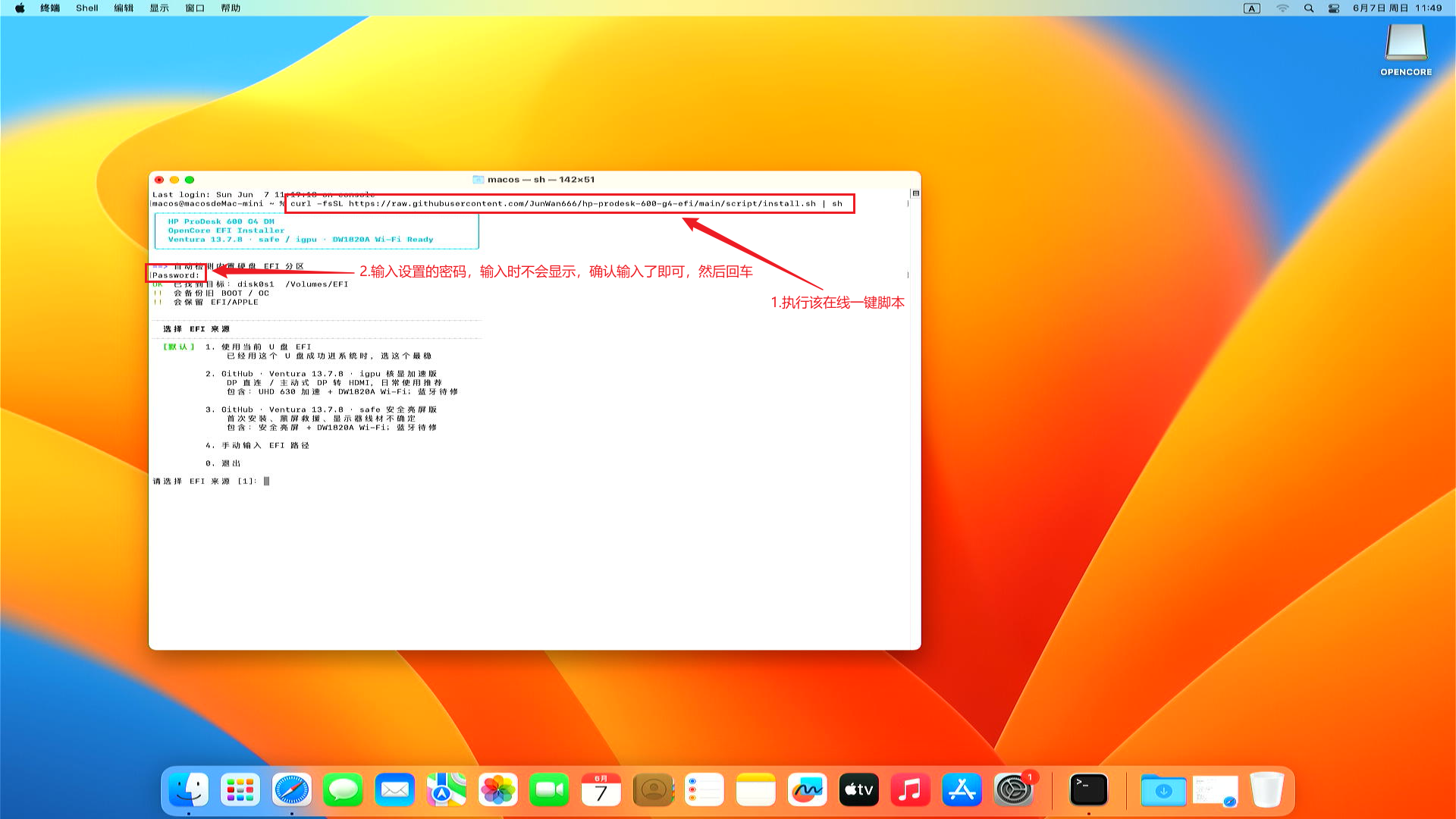The height and width of the screenshot is (819, 1456).
Task: Close the Terminal window
Action: pyautogui.click(x=159, y=180)
